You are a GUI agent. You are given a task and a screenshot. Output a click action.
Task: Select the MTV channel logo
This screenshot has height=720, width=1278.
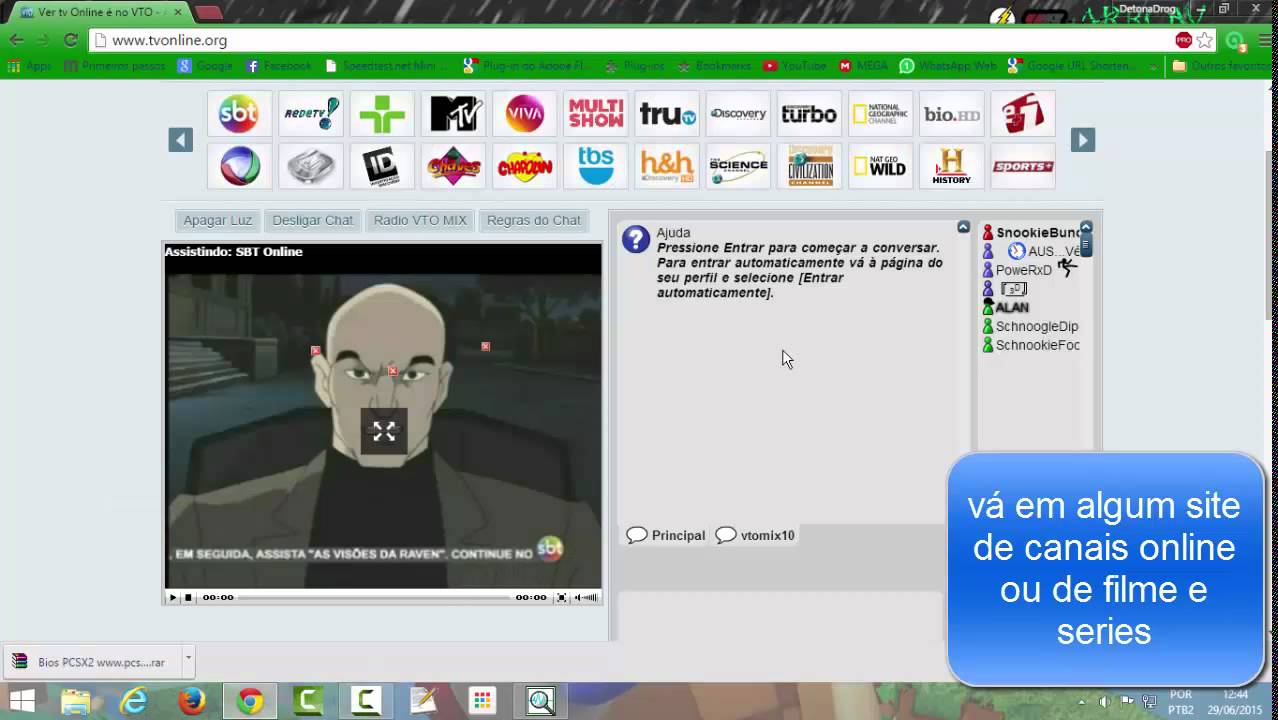tap(453, 114)
